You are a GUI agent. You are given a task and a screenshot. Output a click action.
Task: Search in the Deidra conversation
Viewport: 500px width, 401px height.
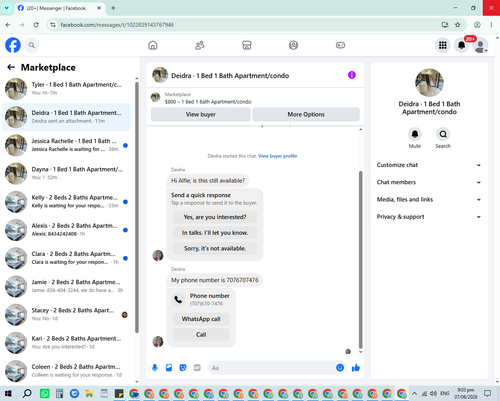pyautogui.click(x=443, y=134)
